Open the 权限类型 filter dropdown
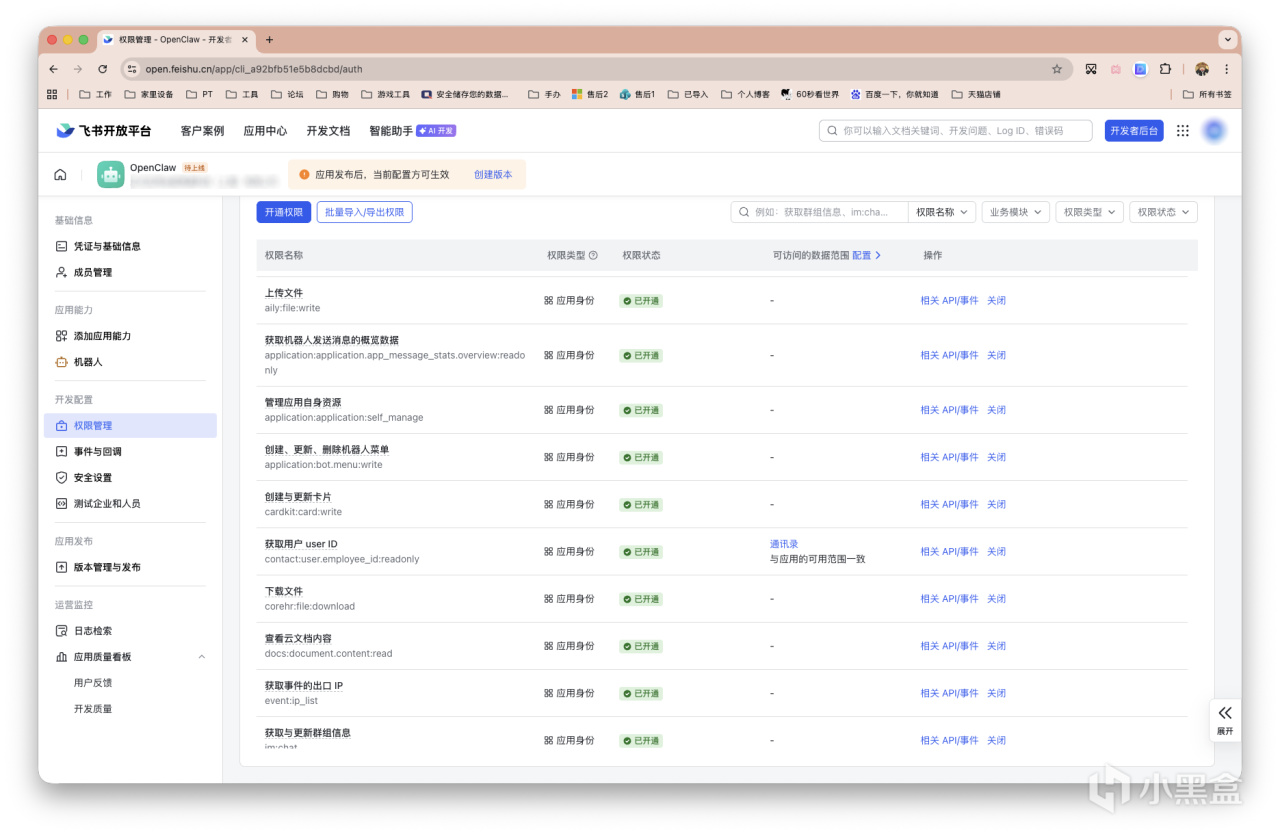The height and width of the screenshot is (834, 1280). [1089, 212]
